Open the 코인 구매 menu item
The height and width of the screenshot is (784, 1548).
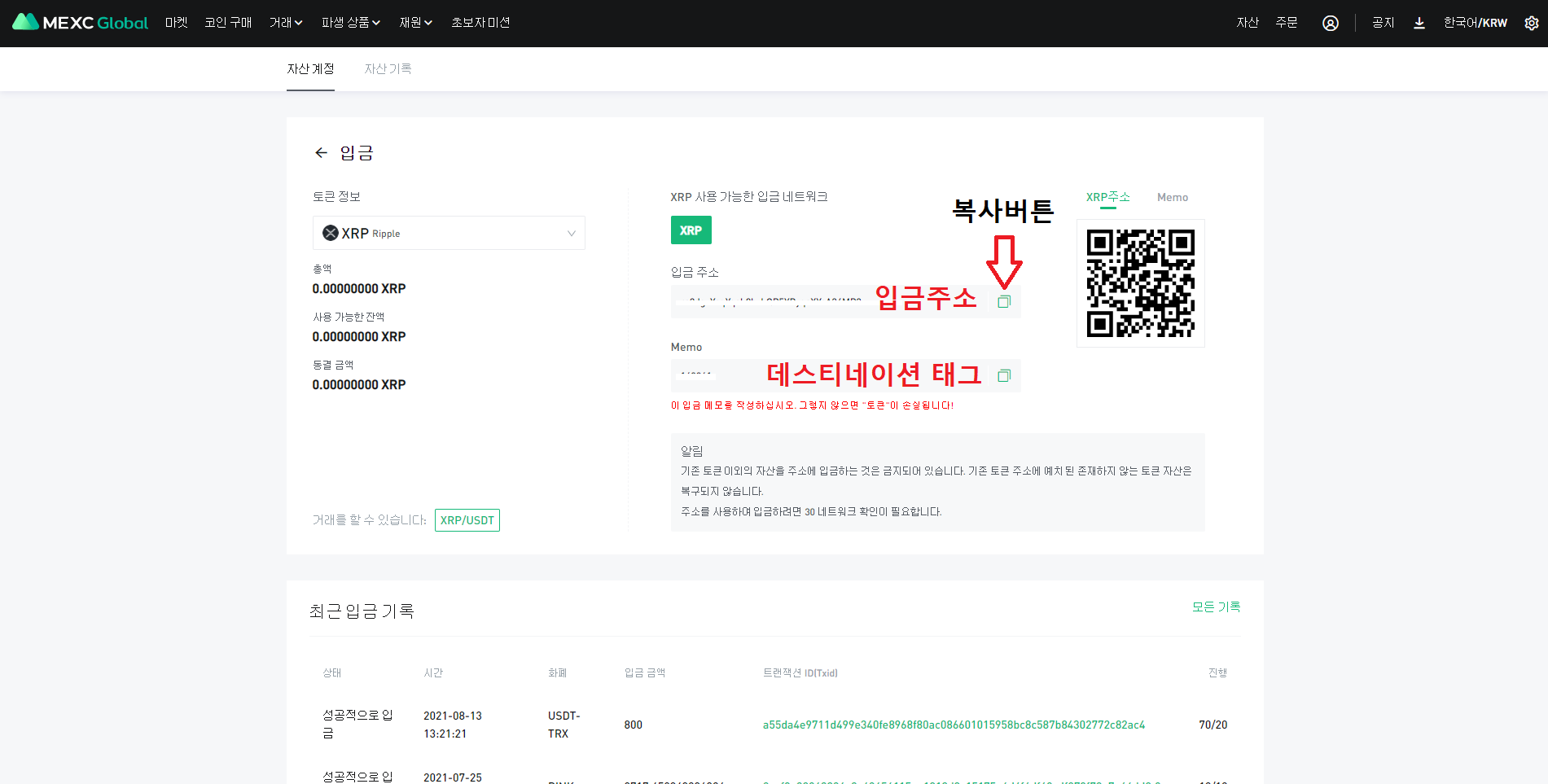coord(228,23)
